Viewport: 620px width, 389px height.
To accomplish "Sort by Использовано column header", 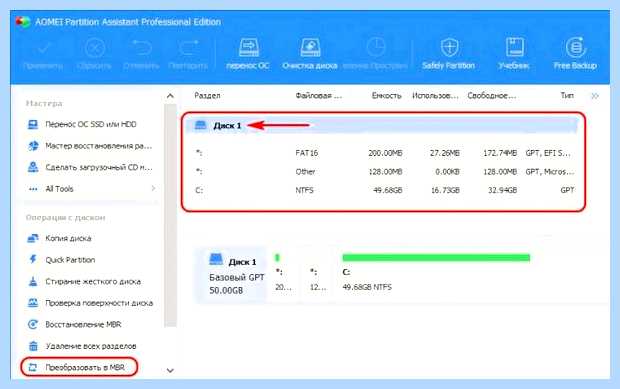I will click(435, 96).
